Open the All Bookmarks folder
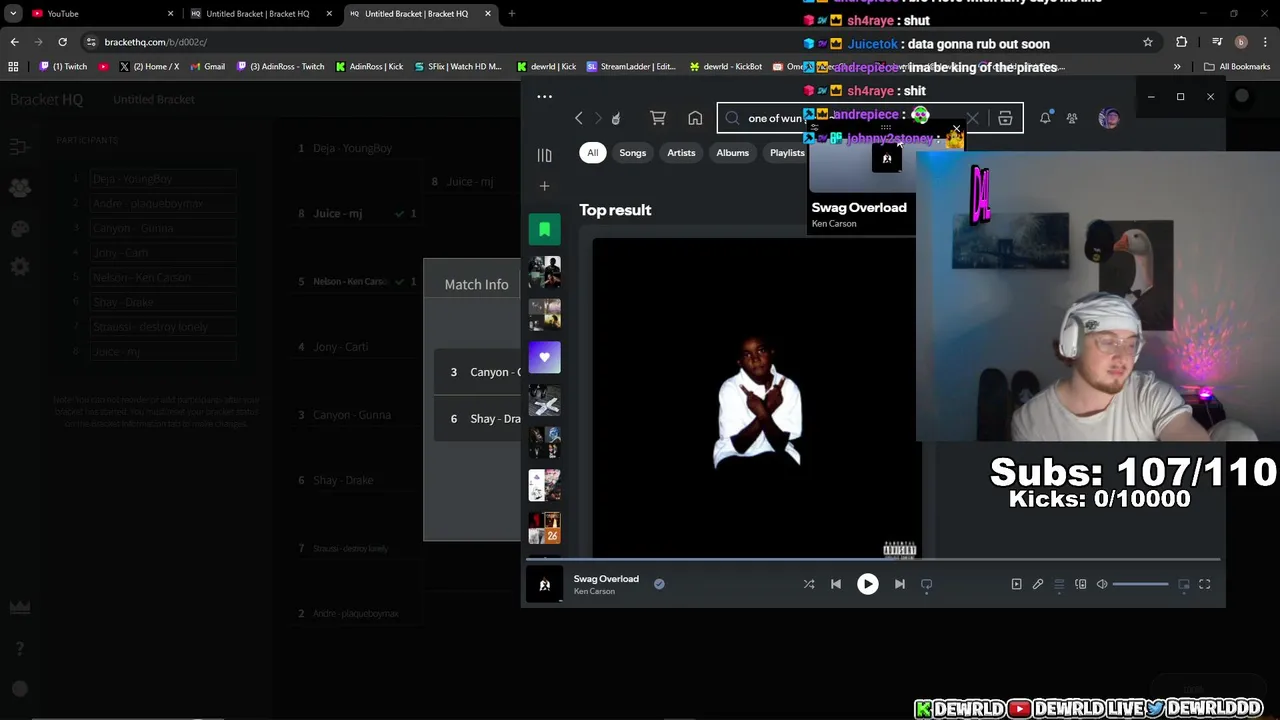Viewport: 1280px width, 720px height. pyautogui.click(x=1237, y=67)
